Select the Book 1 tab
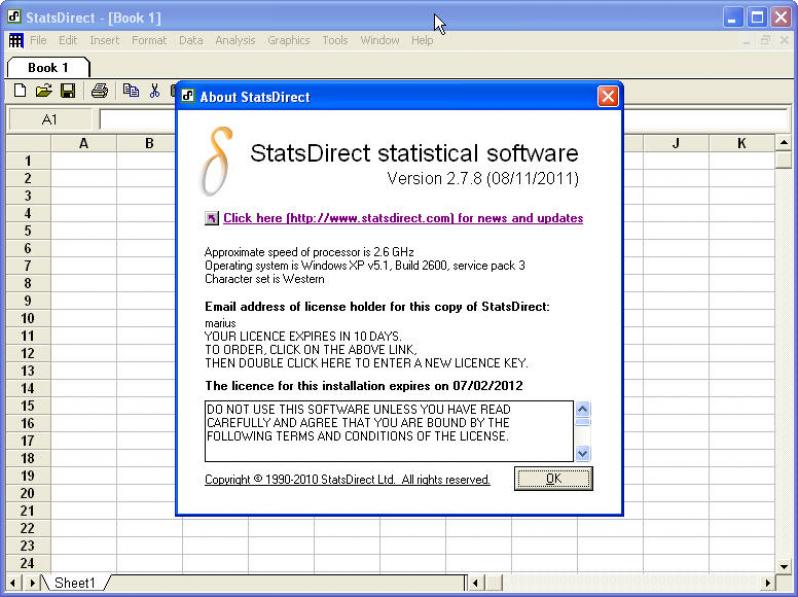 click(48, 68)
